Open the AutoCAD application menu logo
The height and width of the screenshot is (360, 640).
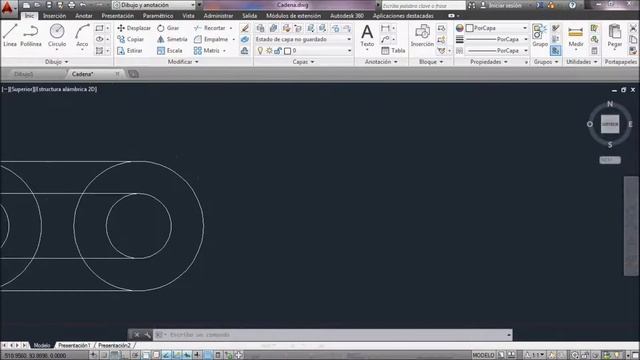[x=7, y=7]
